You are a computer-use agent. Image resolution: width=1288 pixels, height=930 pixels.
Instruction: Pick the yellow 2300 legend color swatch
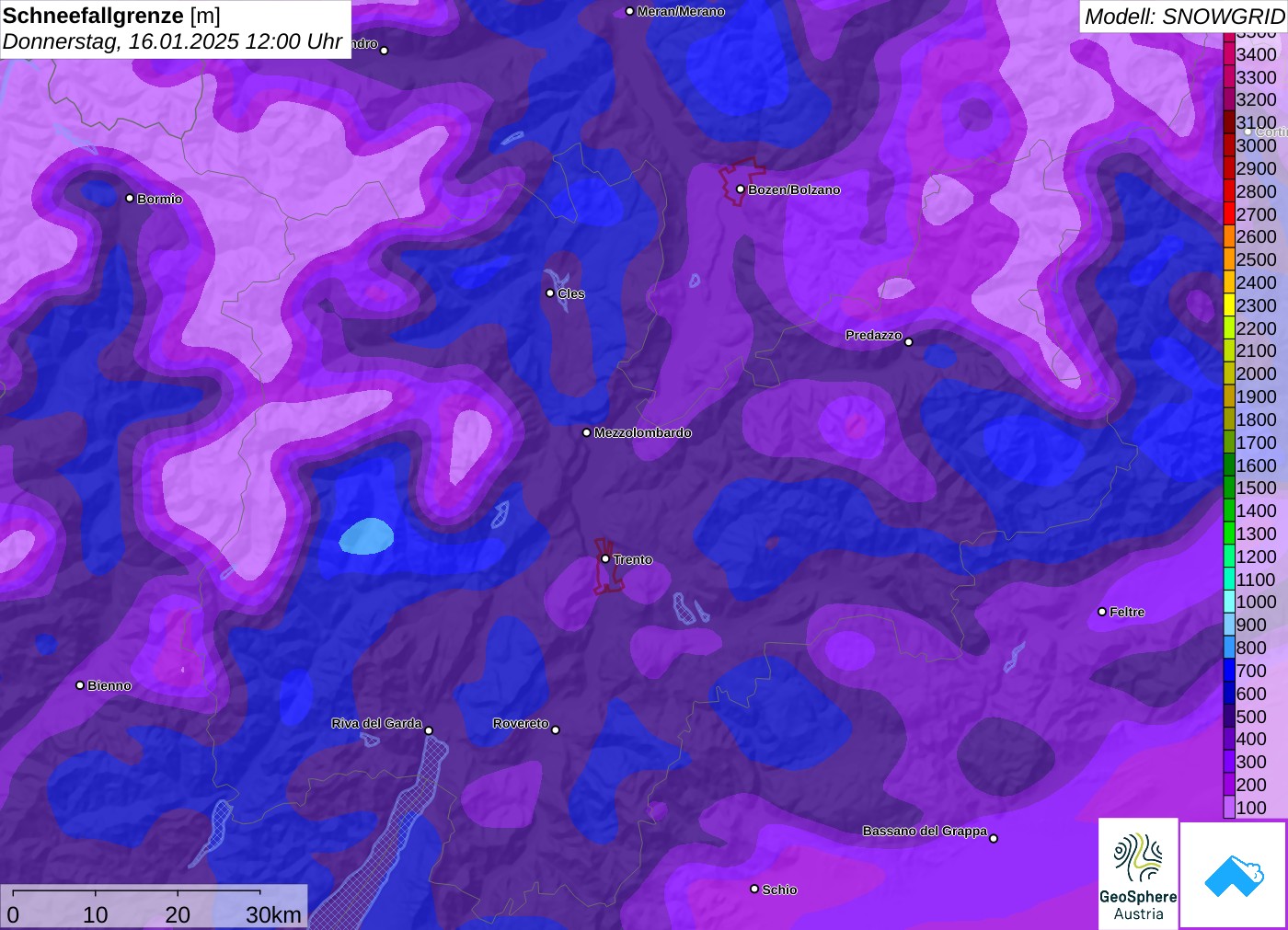pyautogui.click(x=1229, y=305)
